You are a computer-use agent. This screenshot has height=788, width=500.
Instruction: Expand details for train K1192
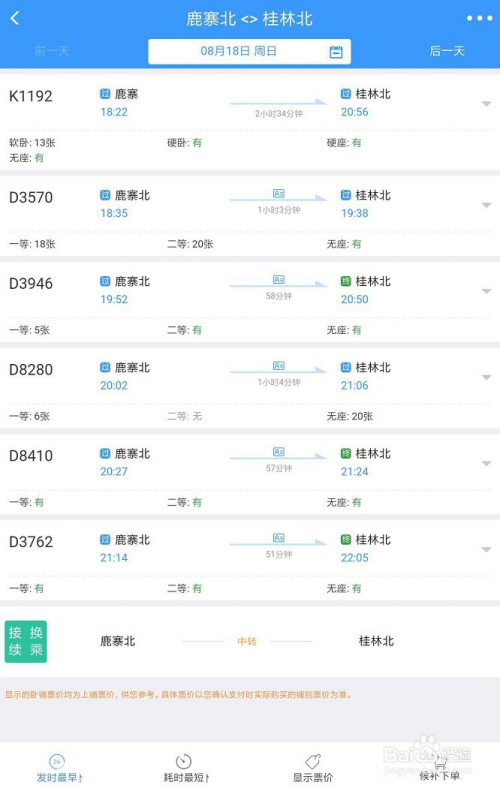(486, 104)
